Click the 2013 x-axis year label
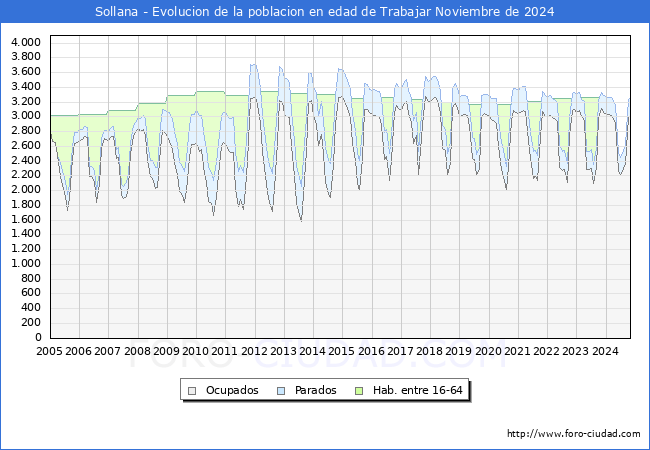650x450 pixels. point(283,351)
